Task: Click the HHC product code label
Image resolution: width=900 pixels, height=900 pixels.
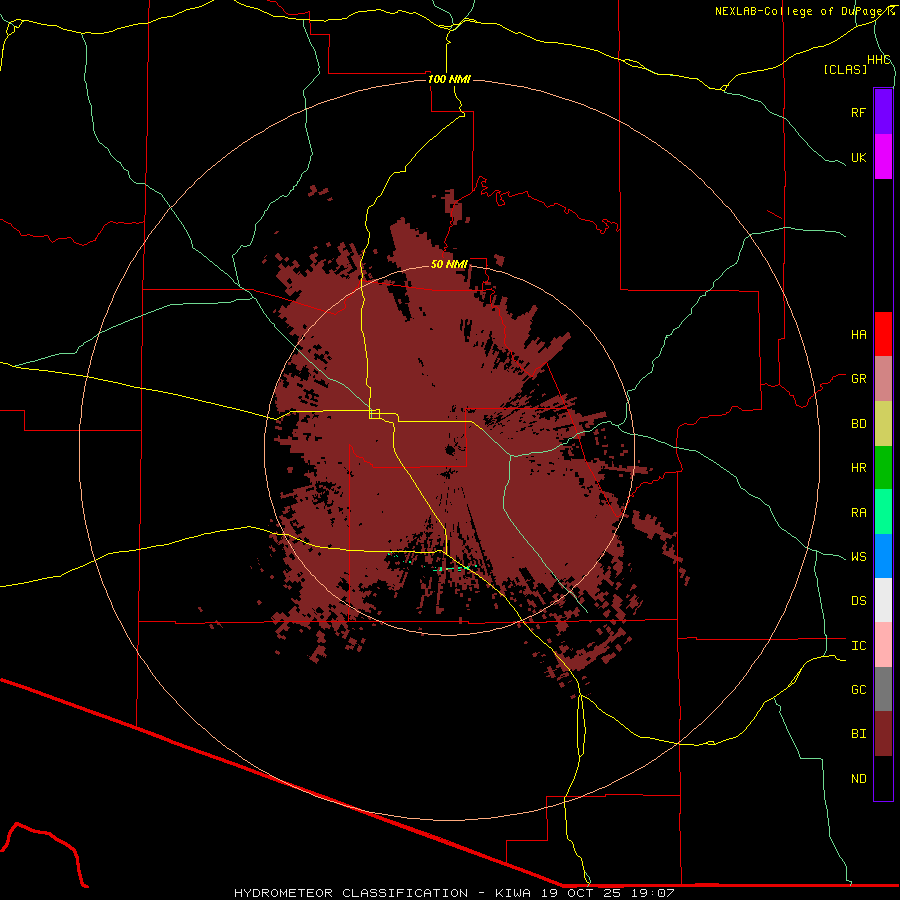Action: (x=878, y=60)
